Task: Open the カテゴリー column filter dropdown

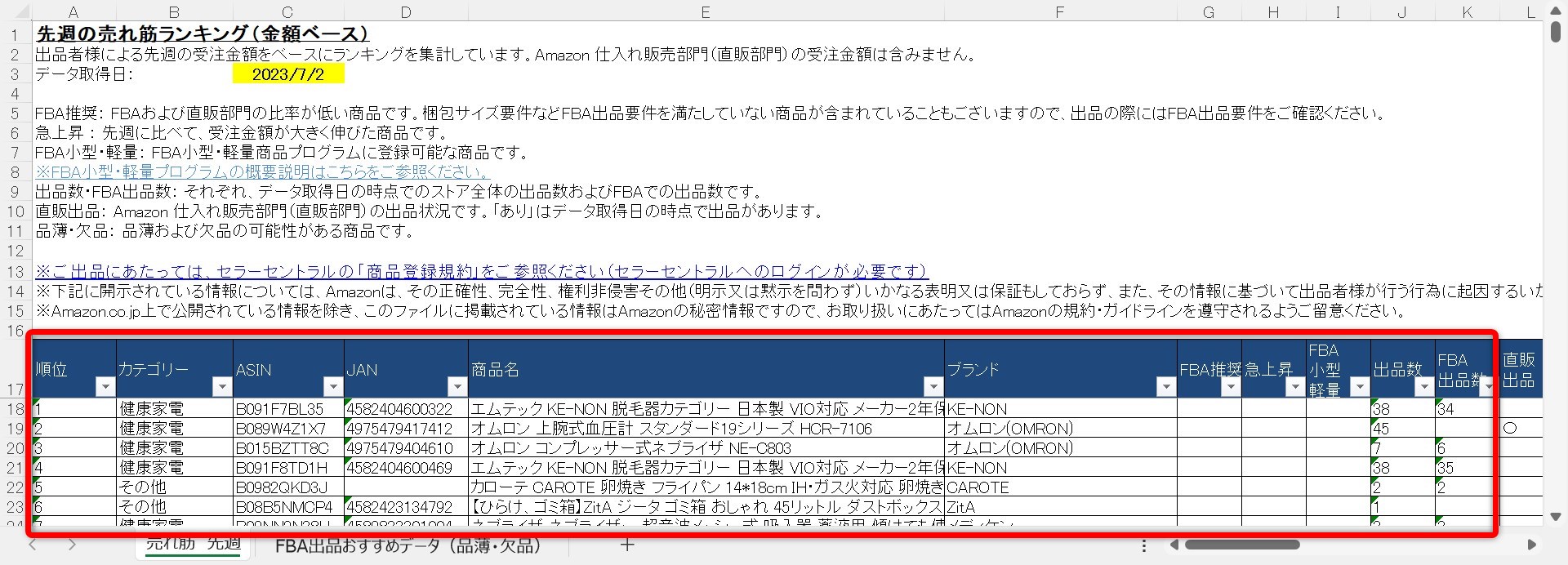Action: pyautogui.click(x=222, y=387)
